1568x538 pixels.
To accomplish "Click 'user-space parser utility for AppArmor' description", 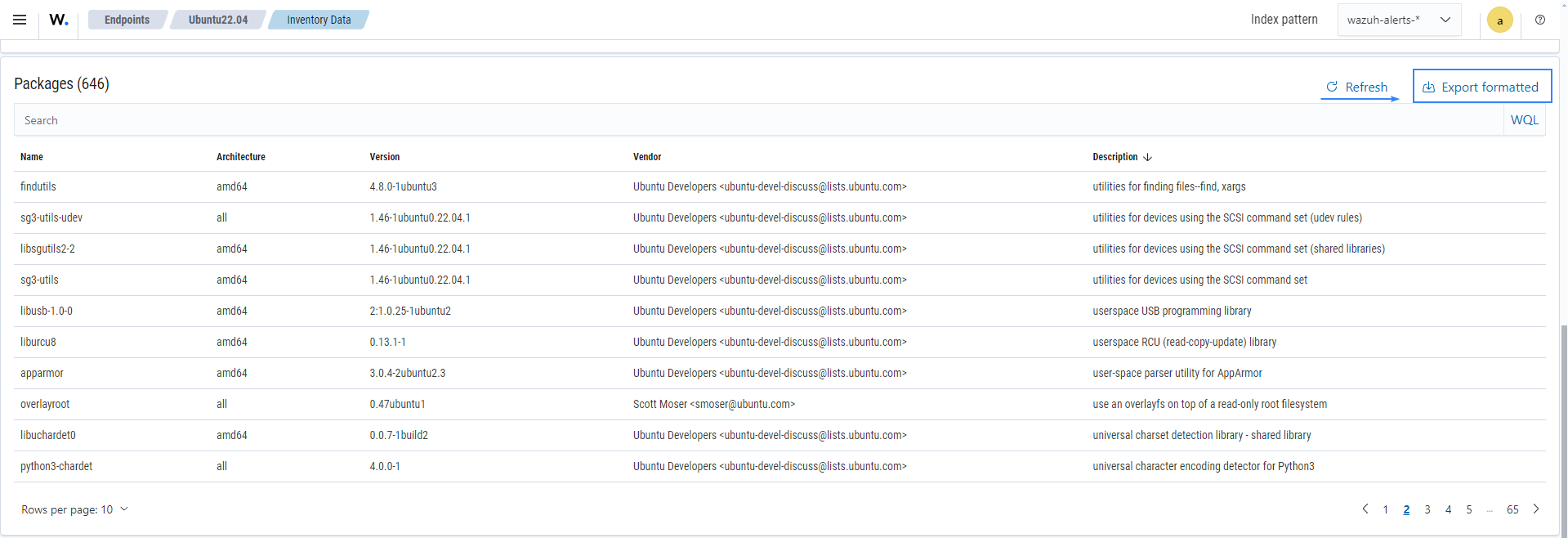I will tap(1177, 374).
